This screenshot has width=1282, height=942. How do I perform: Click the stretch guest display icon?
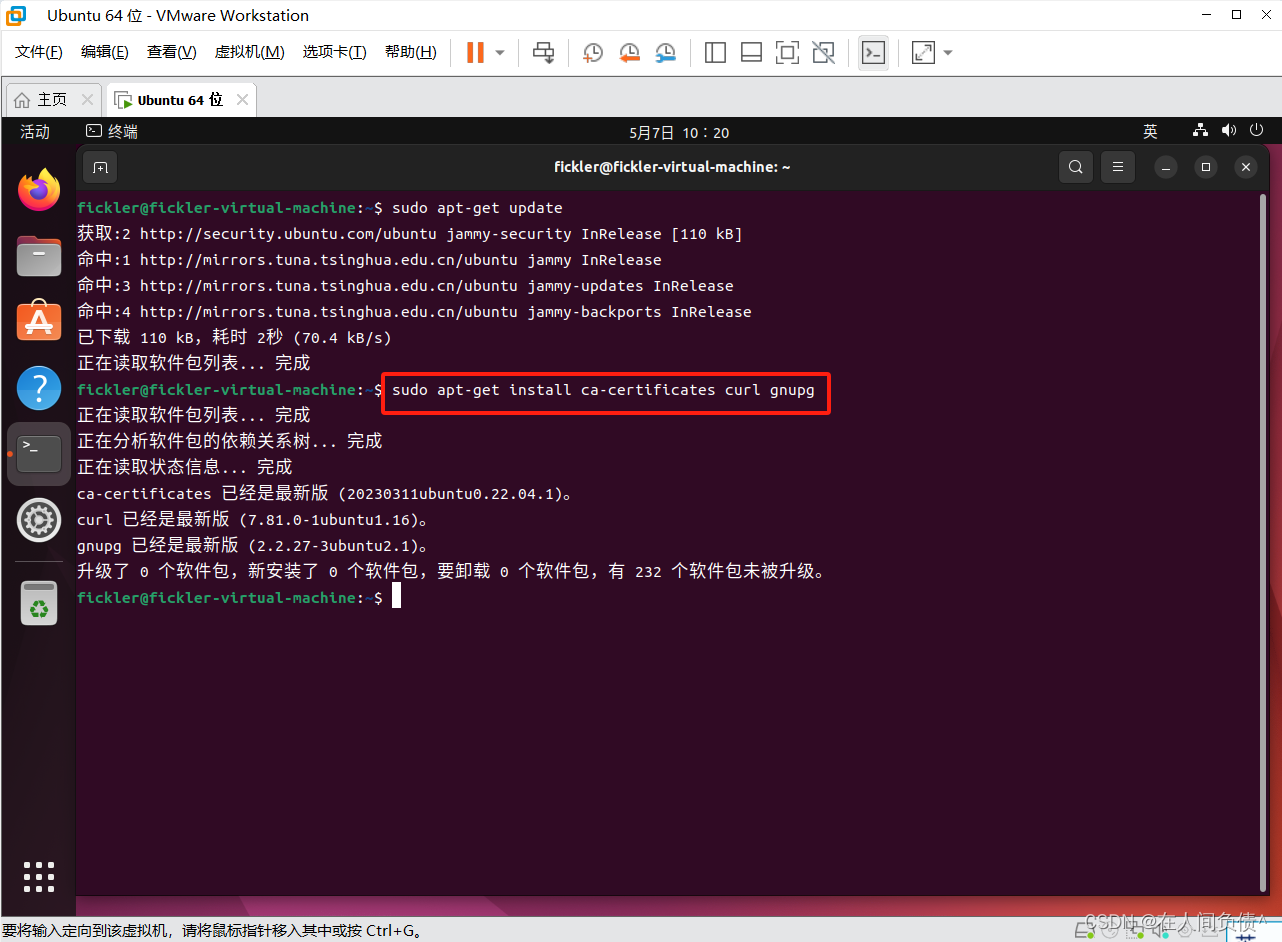tap(923, 52)
